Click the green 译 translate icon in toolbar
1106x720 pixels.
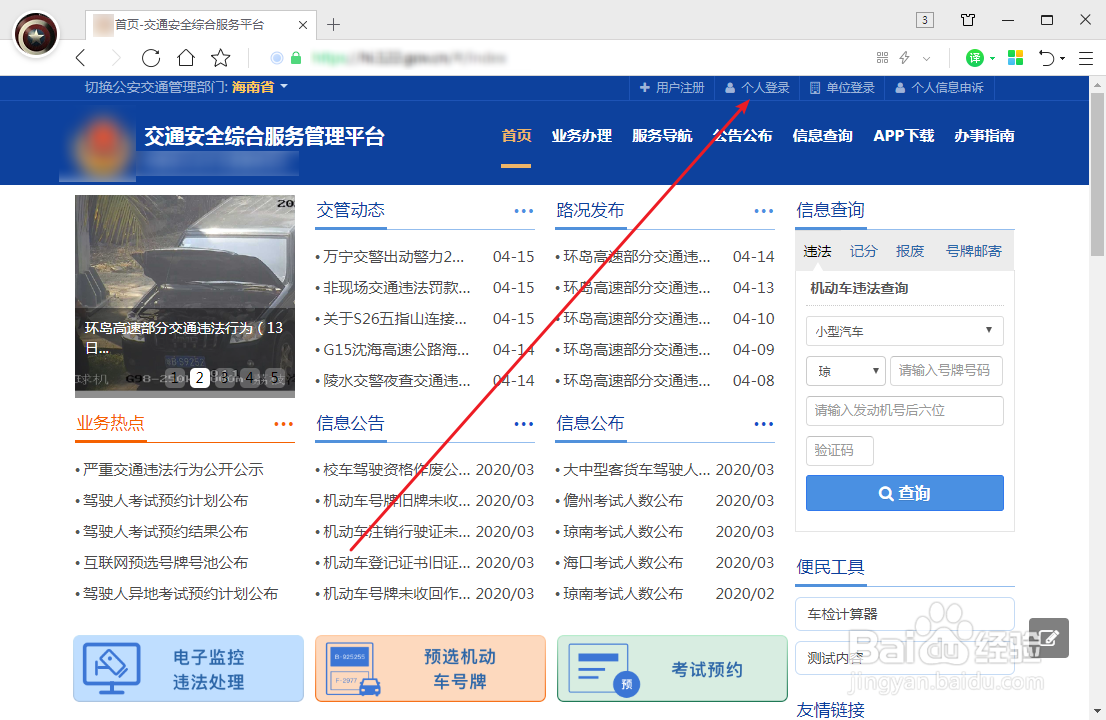(977, 57)
